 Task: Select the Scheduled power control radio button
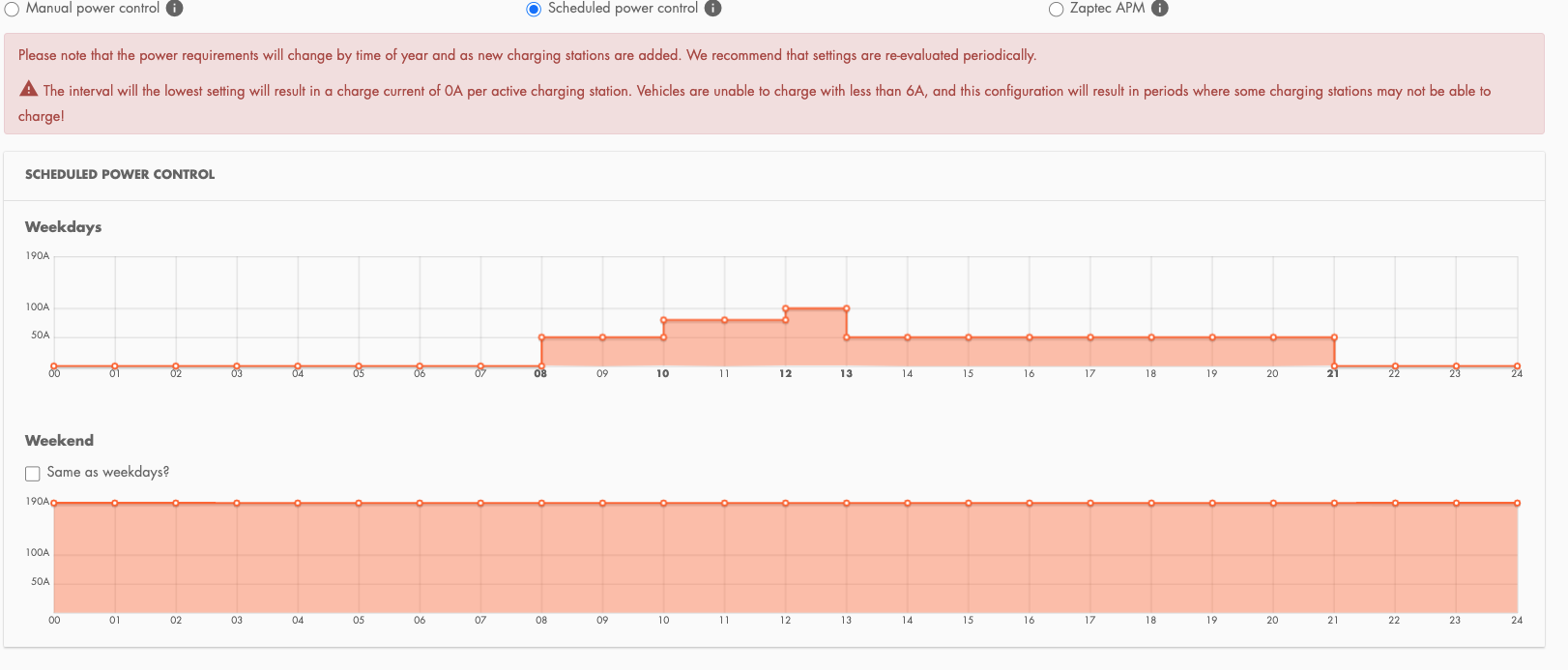(x=534, y=9)
